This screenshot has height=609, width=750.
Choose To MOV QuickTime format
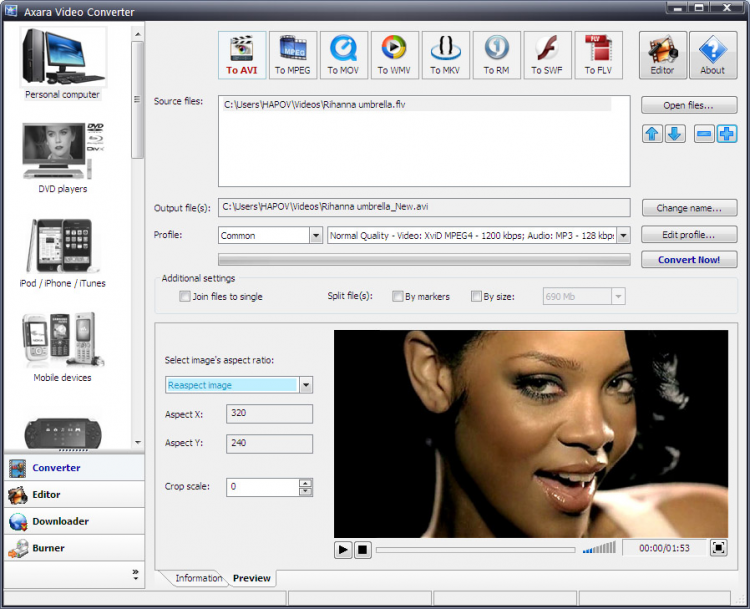tap(343, 55)
